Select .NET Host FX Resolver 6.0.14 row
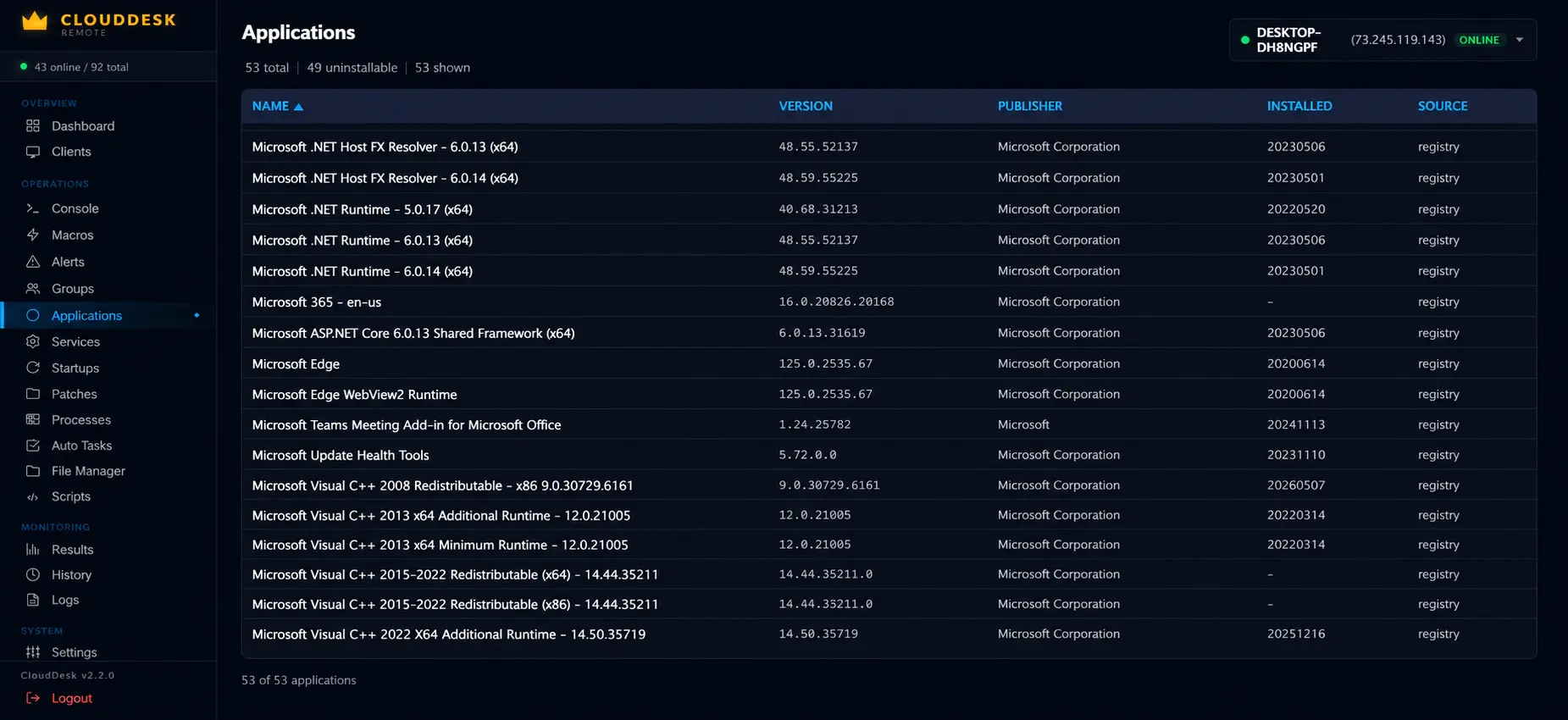The height and width of the screenshot is (720, 1568). (x=889, y=178)
